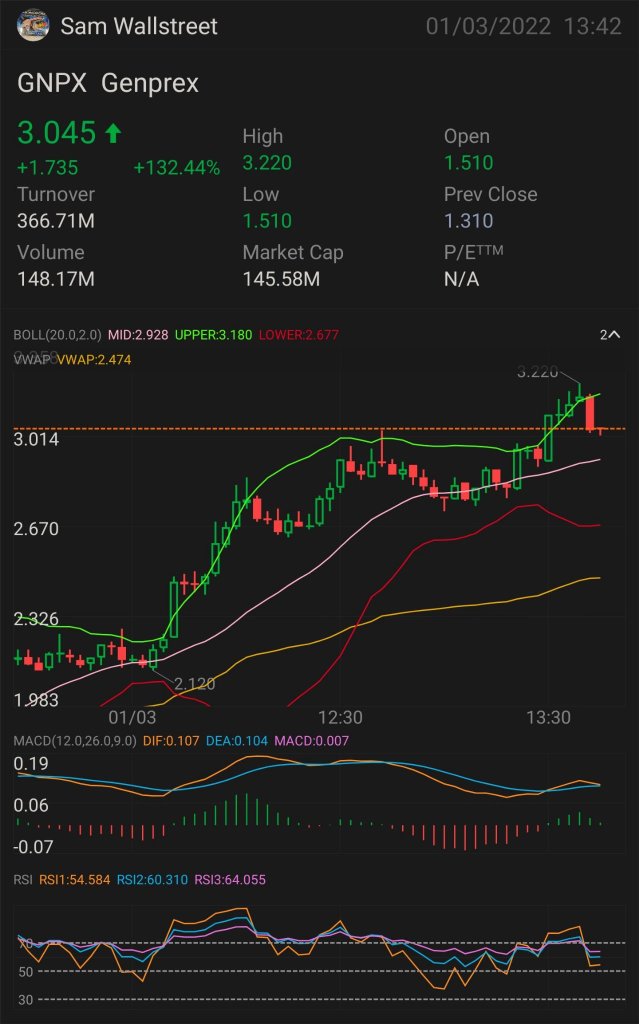The image size is (639, 1024).
Task: Tap the 3.220 high marker on chart
Action: 538,372
